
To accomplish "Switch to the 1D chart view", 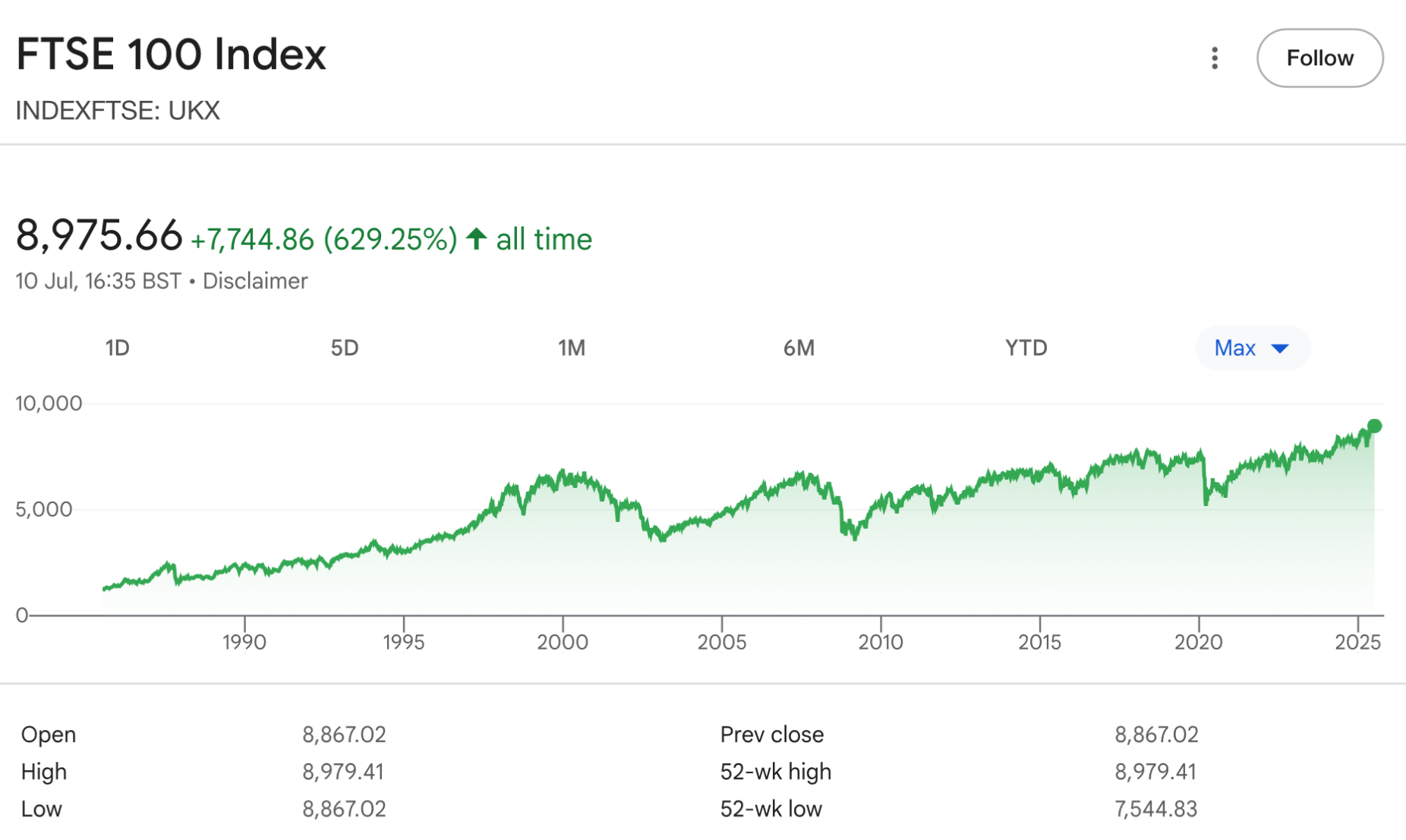I will (118, 348).
